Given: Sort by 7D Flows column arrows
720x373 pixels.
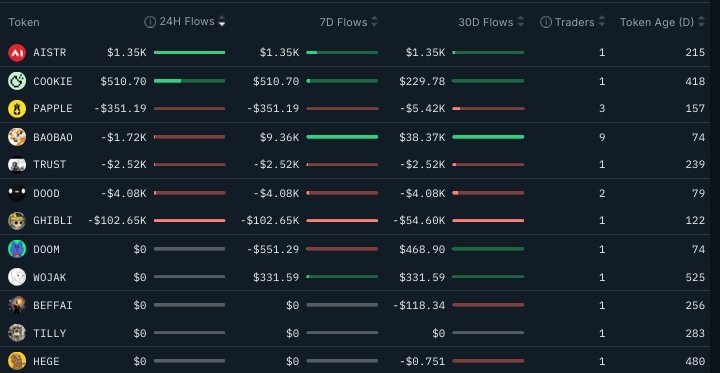Looking at the screenshot, I should (x=374, y=22).
